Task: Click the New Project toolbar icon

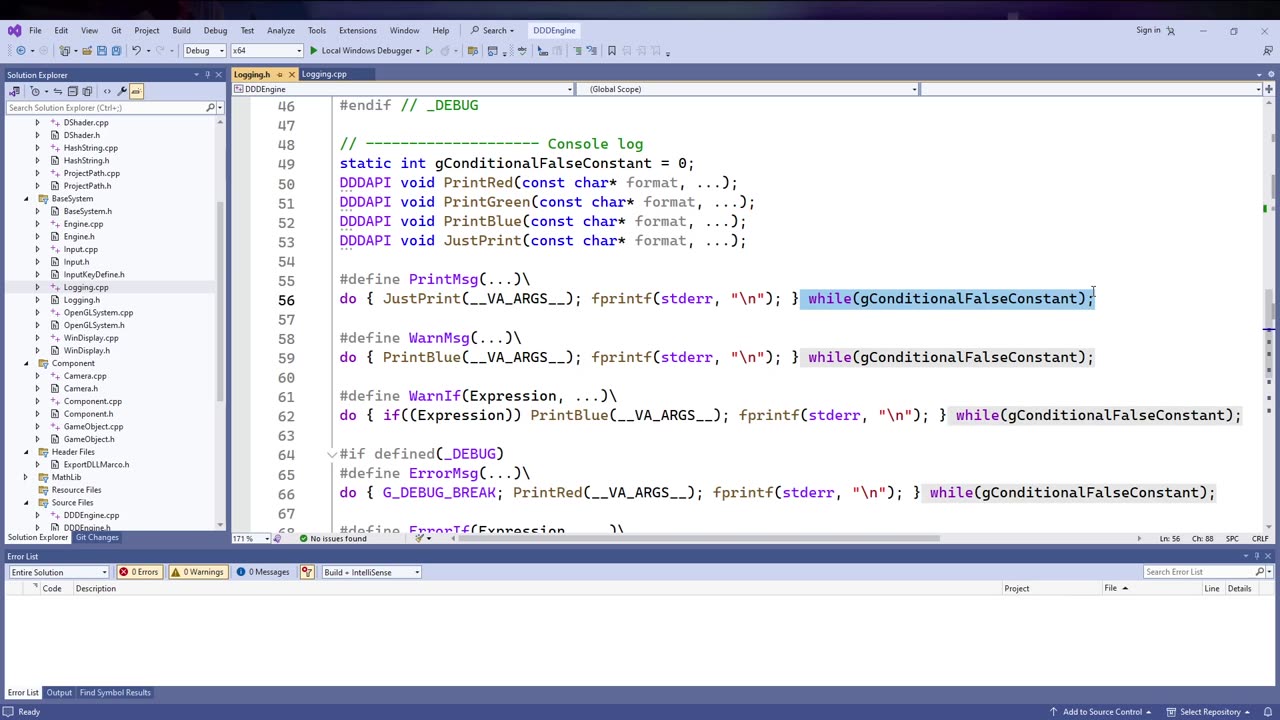Action: pyautogui.click(x=64, y=50)
